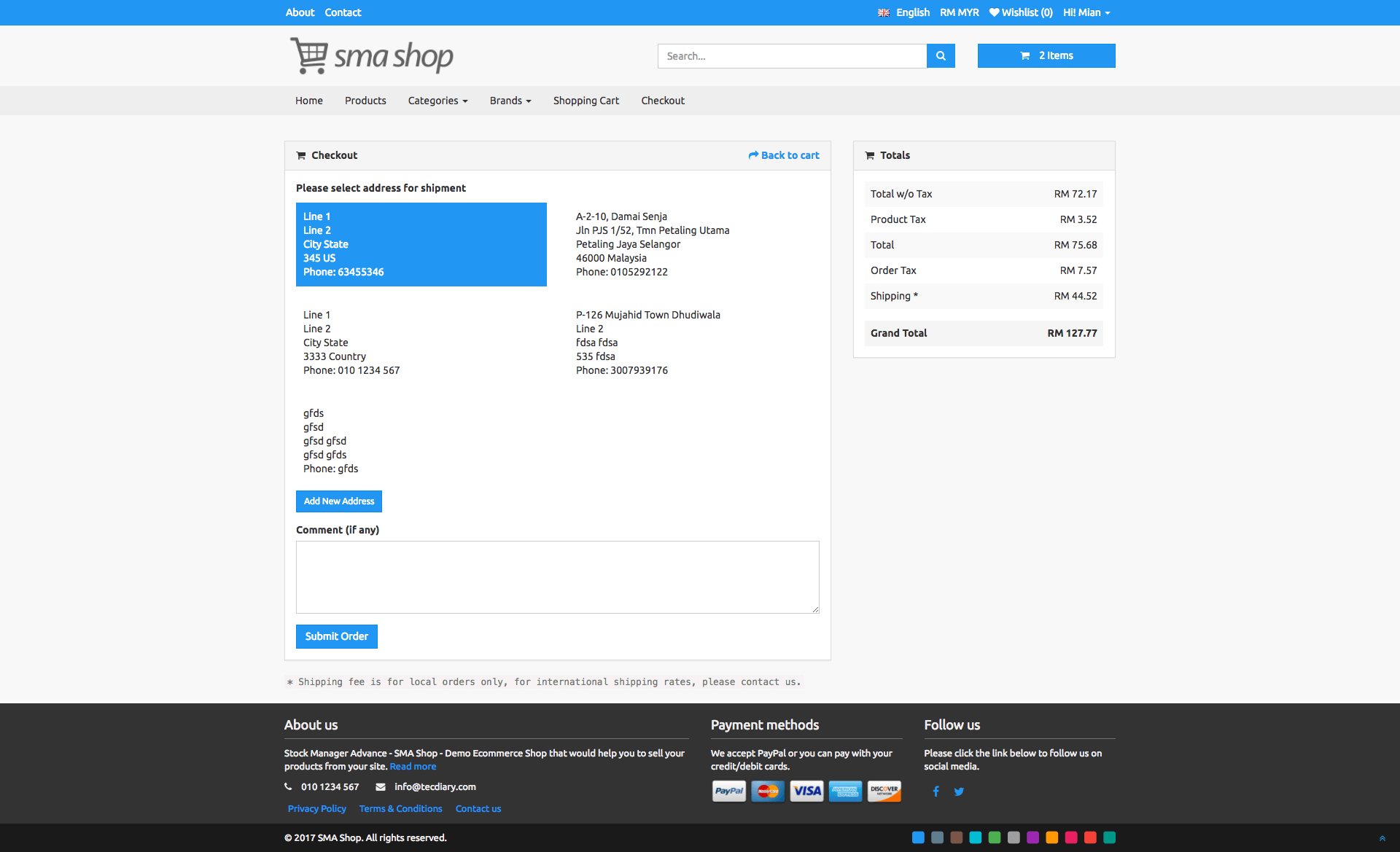This screenshot has width=1400, height=852.
Task: Open the About top link
Action: click(300, 12)
